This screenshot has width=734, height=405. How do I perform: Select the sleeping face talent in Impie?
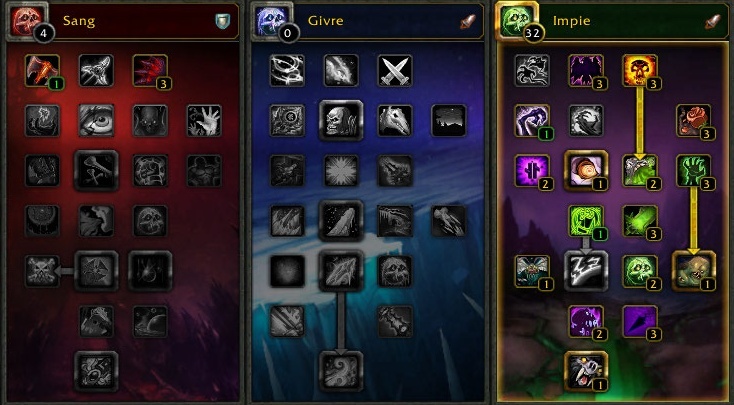586,170
